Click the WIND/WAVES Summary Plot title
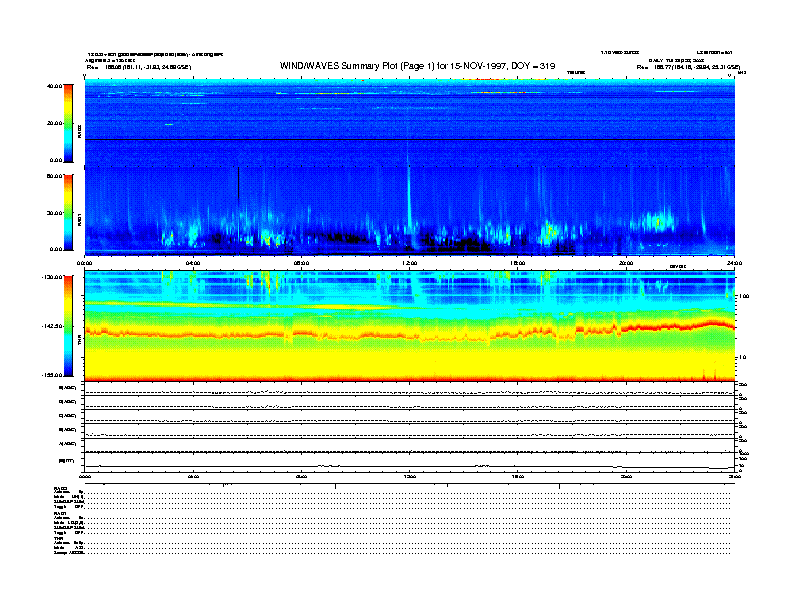 pos(417,66)
